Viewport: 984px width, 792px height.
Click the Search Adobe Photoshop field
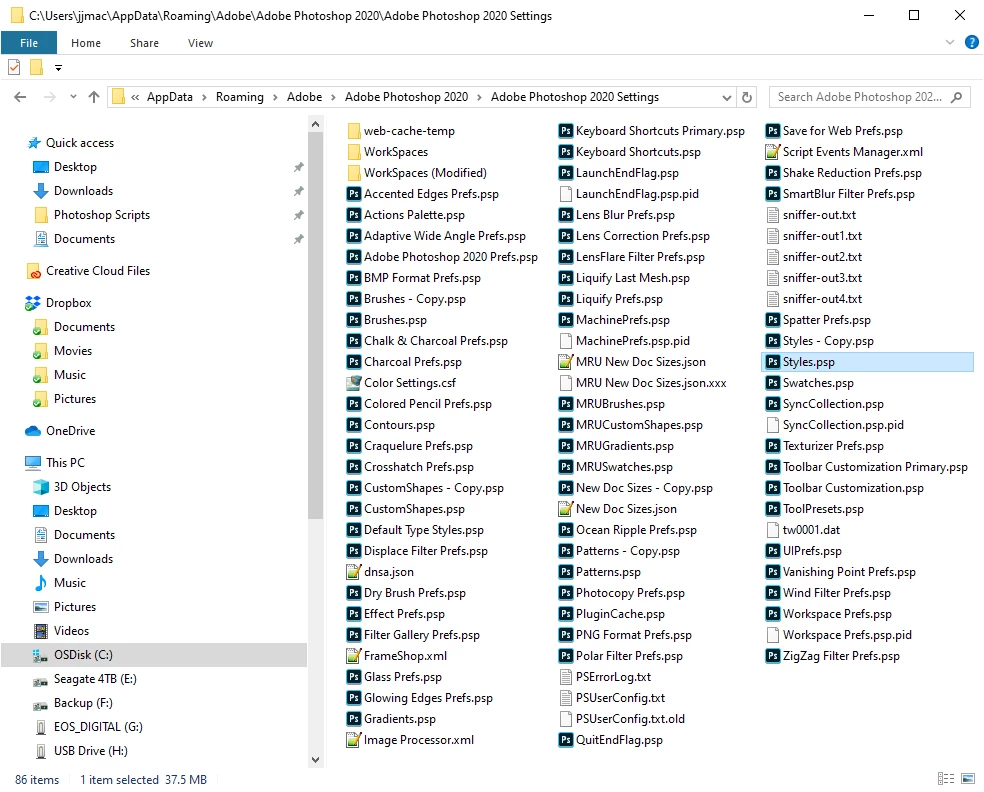click(869, 97)
